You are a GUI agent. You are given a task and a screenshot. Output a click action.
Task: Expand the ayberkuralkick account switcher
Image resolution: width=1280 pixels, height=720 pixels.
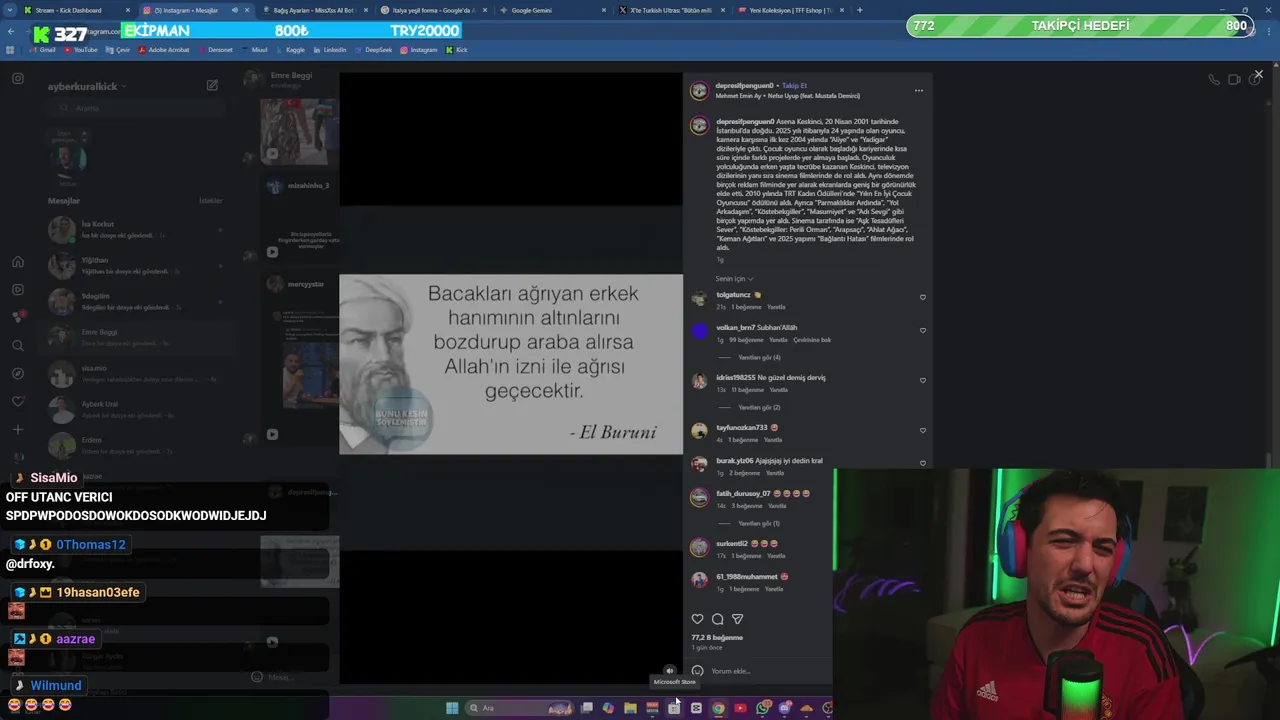pos(87,87)
